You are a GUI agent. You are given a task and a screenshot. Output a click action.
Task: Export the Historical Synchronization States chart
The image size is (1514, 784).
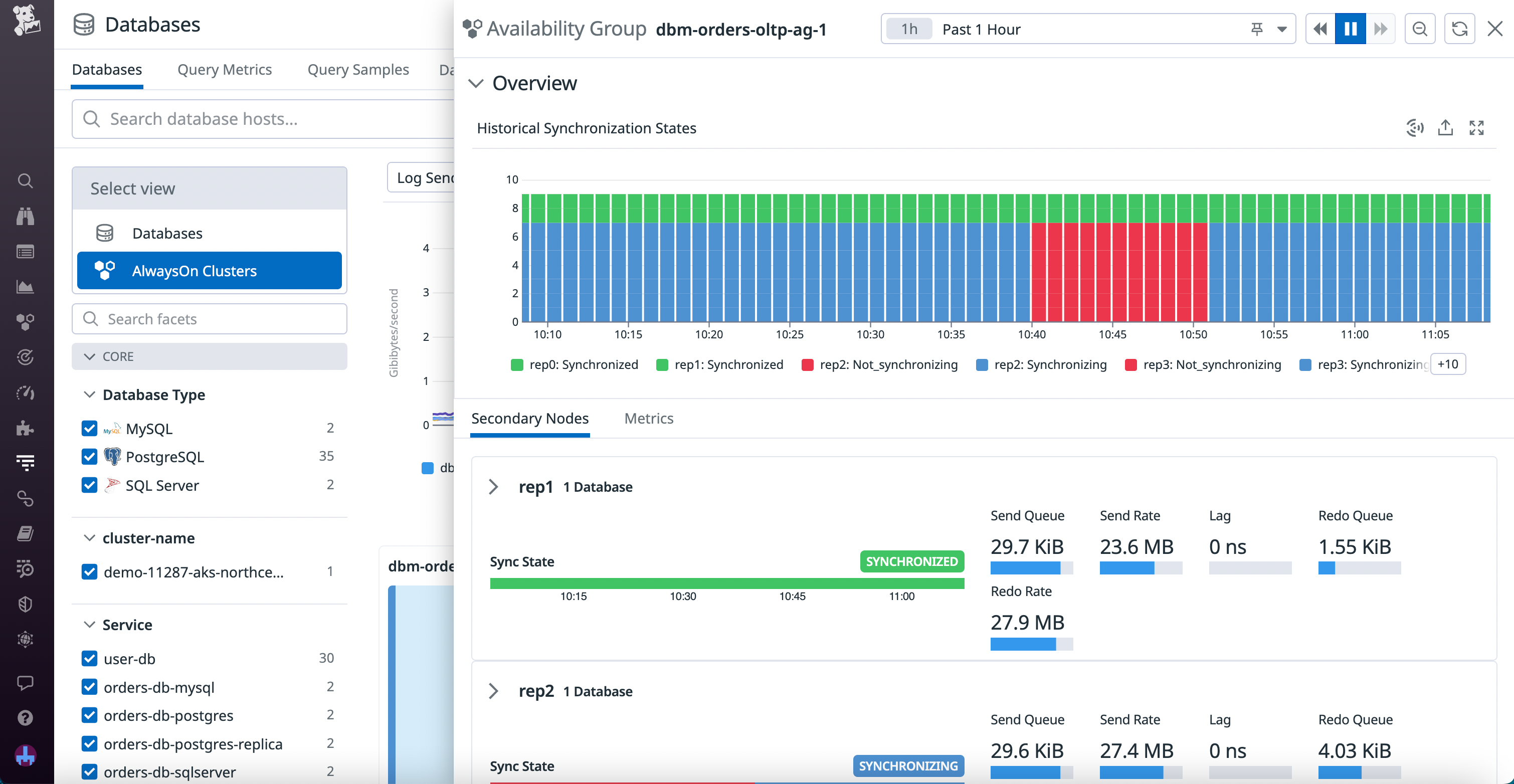1445,127
